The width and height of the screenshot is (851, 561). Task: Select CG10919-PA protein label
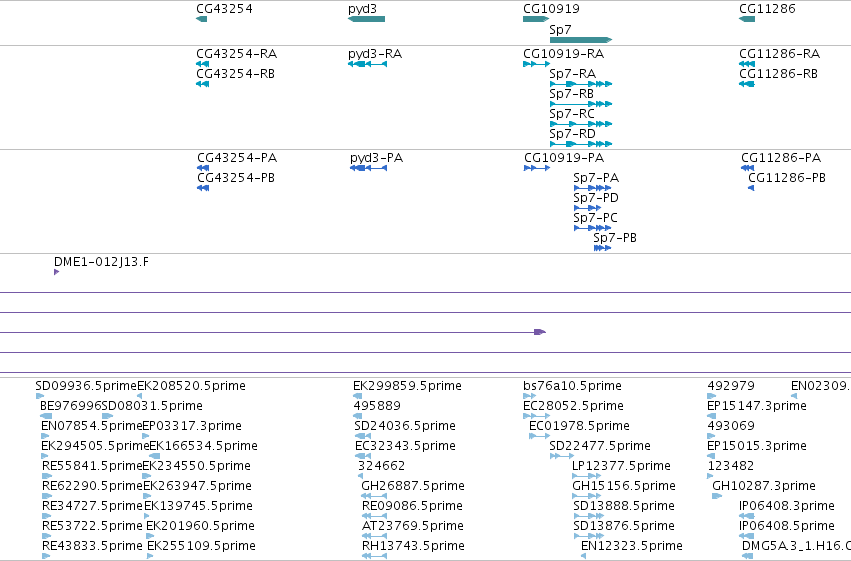[564, 158]
